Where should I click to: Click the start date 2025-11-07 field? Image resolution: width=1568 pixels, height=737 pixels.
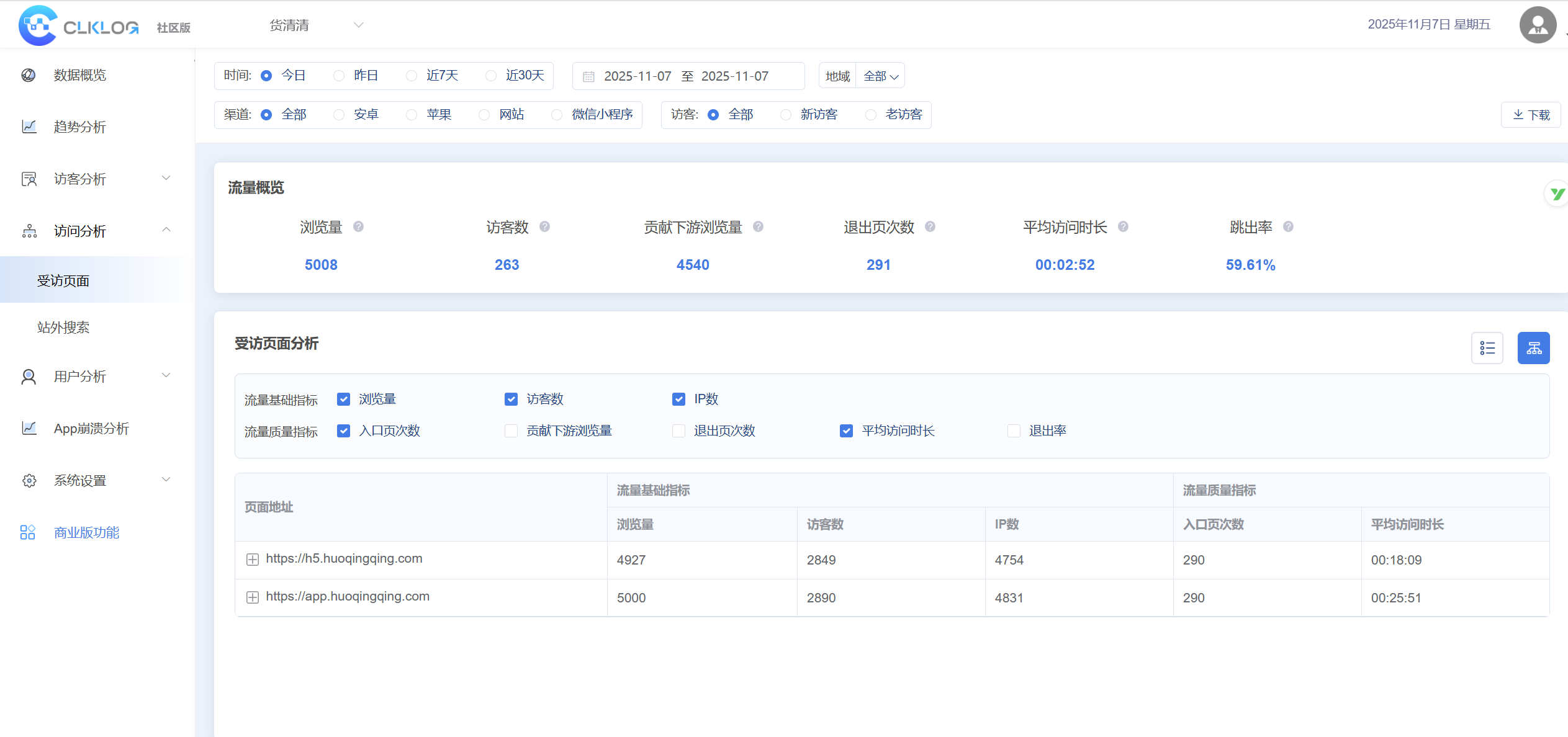637,76
